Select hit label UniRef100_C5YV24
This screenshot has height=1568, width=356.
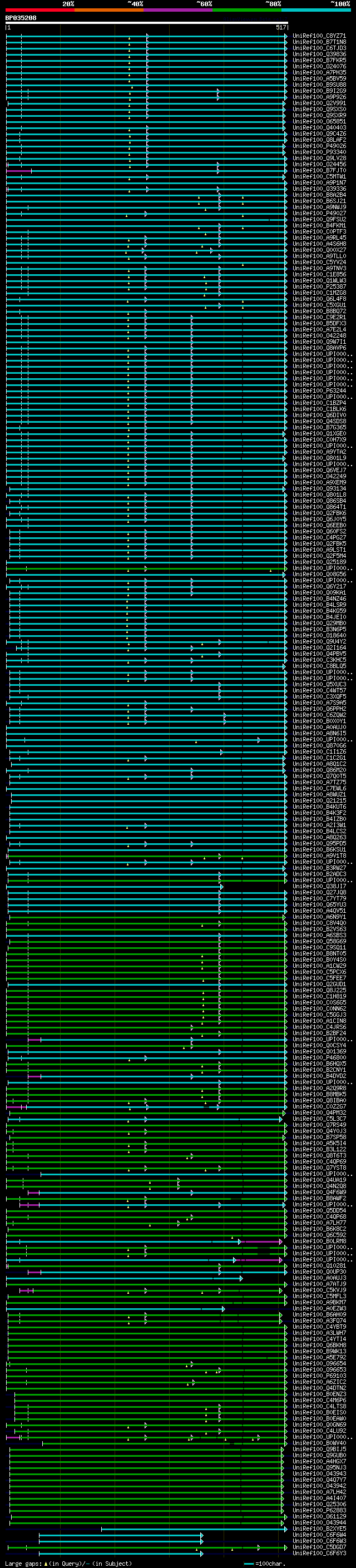[x=319, y=263]
